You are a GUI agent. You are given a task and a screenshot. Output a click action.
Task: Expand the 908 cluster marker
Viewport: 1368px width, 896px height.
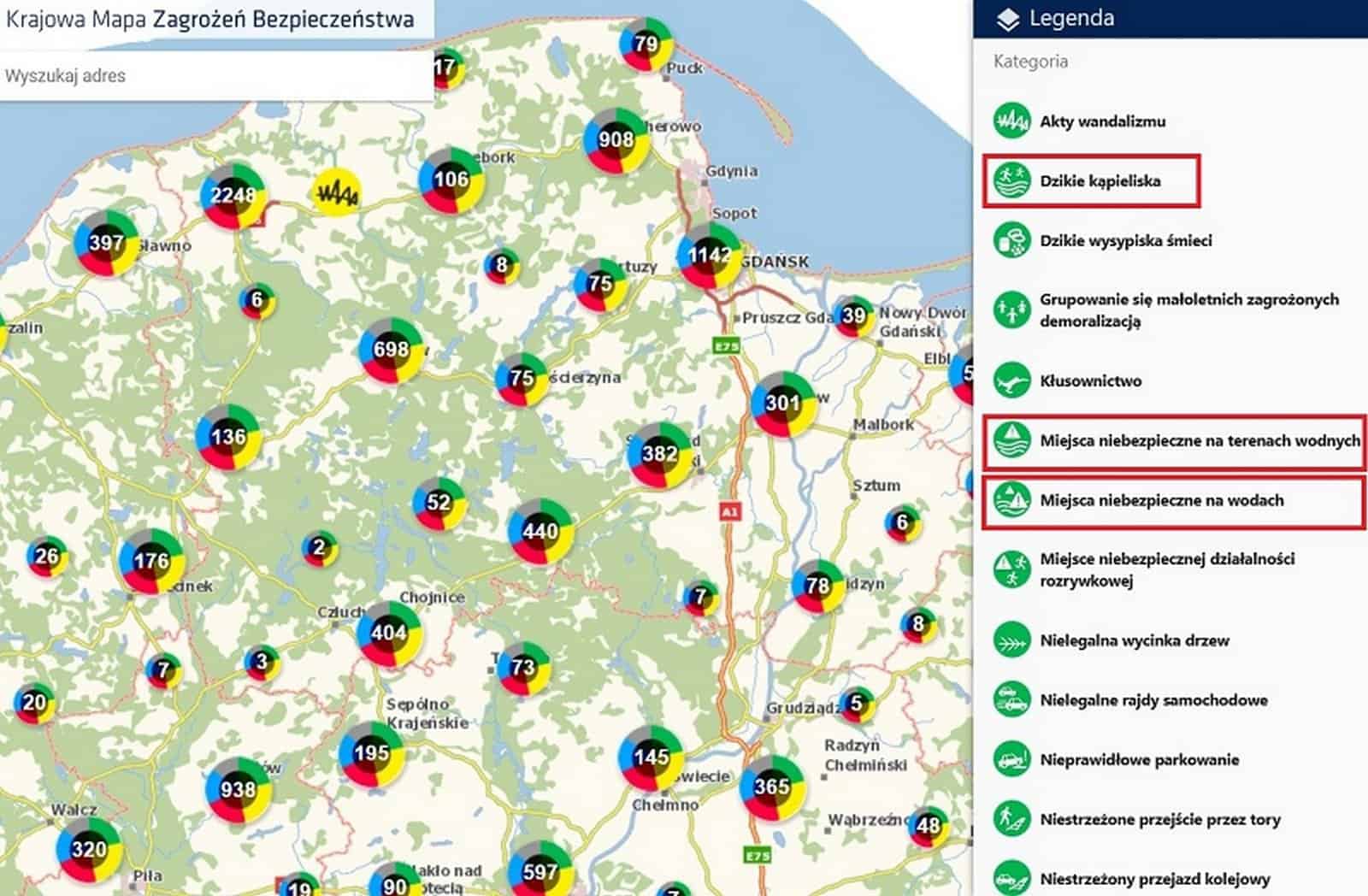616,140
